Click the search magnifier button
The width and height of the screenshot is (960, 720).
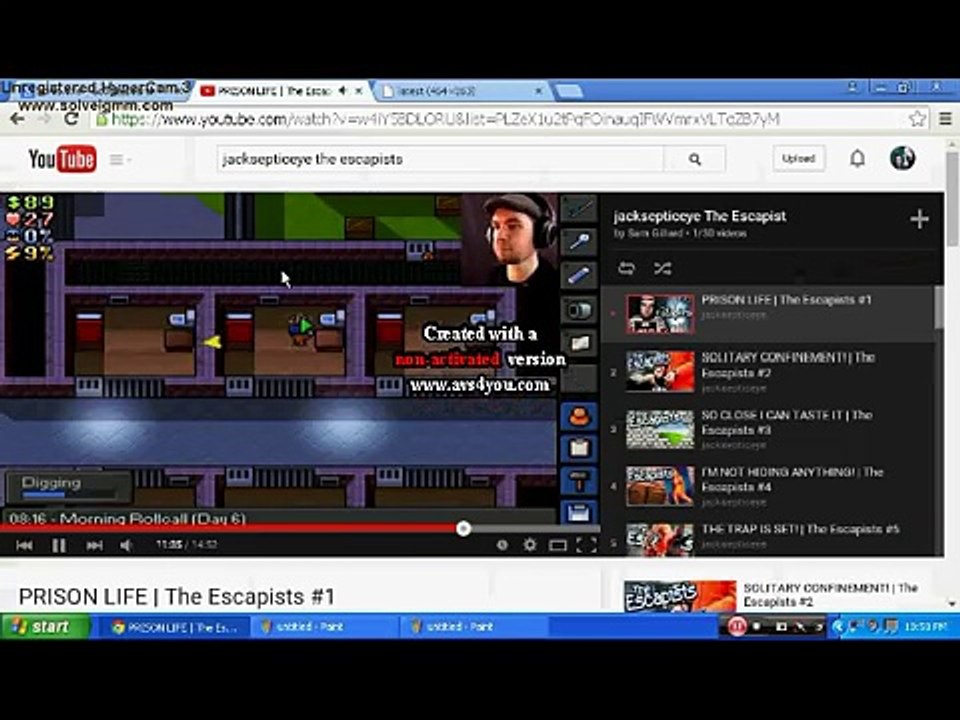pos(694,159)
